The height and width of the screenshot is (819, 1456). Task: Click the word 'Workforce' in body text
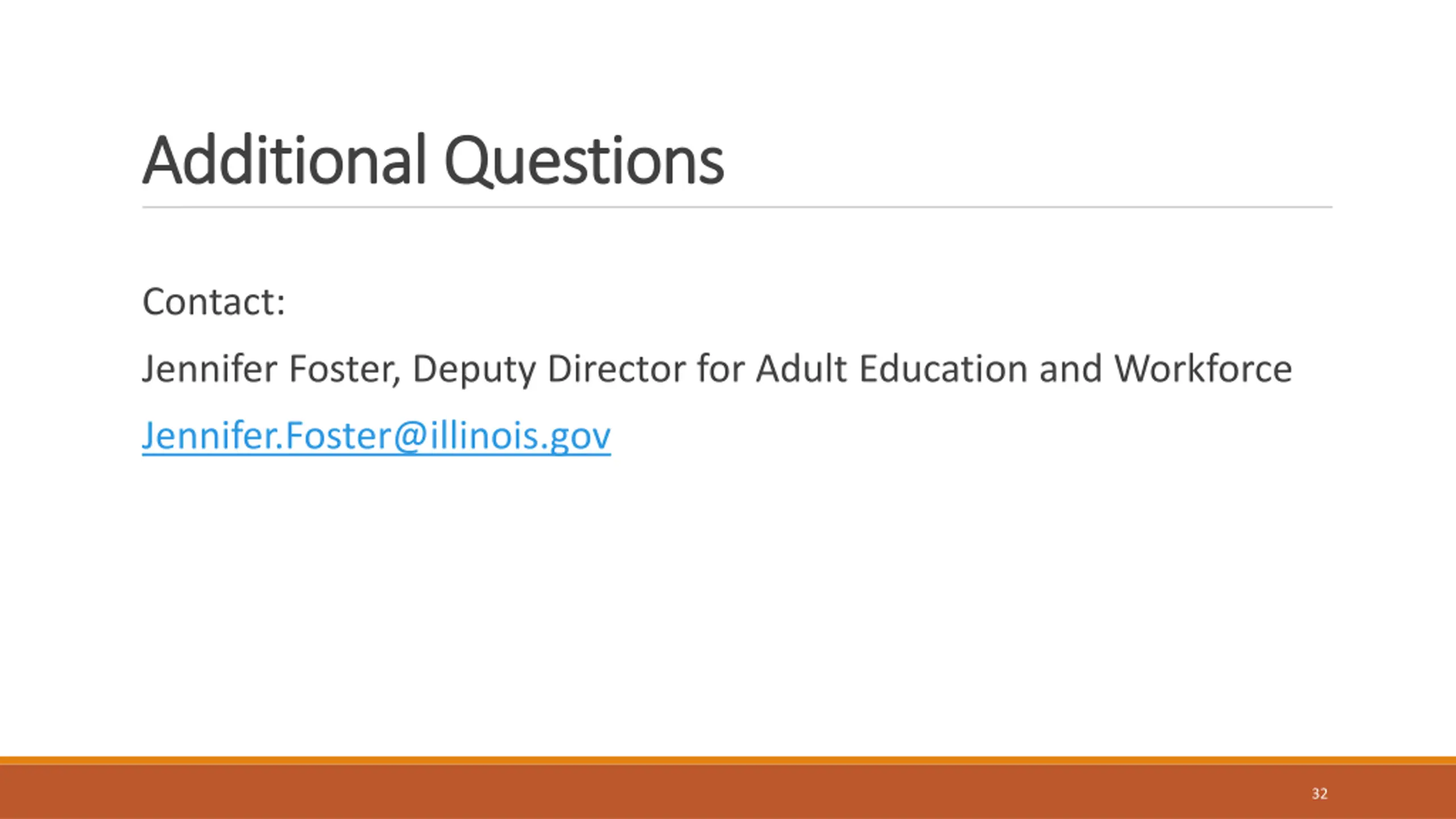pos(1203,369)
